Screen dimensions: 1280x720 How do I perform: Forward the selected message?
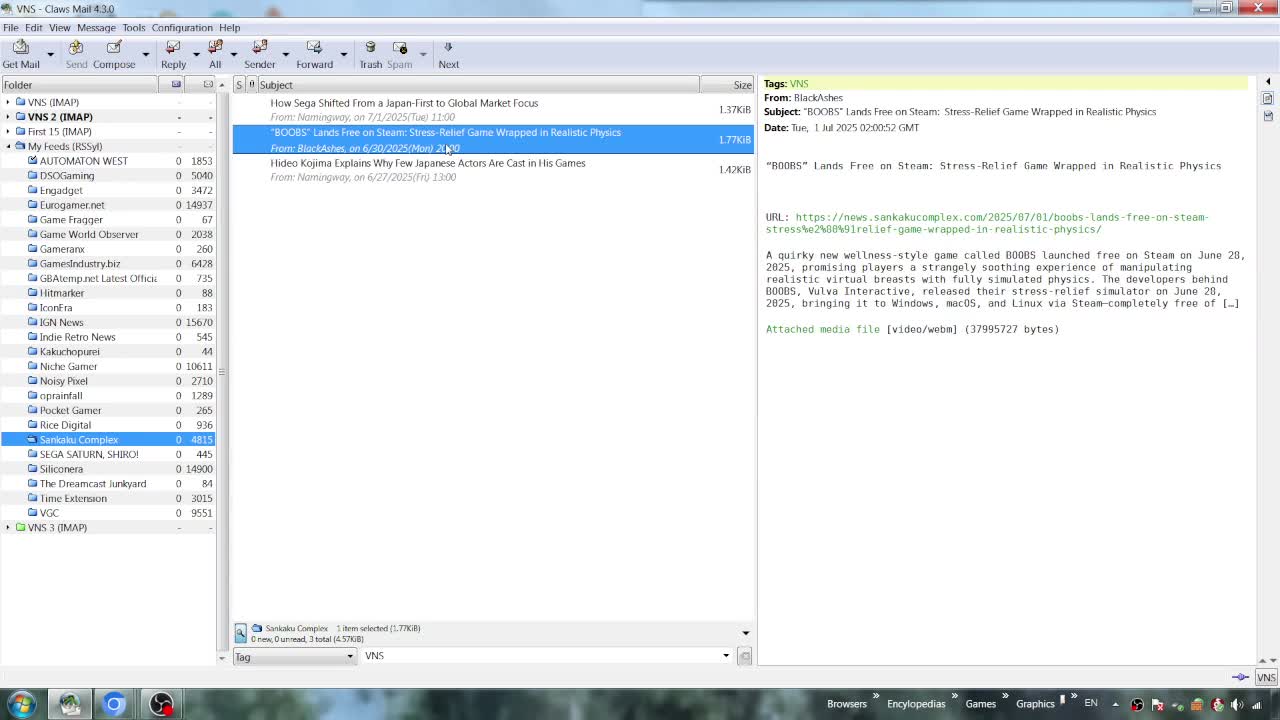(x=314, y=55)
